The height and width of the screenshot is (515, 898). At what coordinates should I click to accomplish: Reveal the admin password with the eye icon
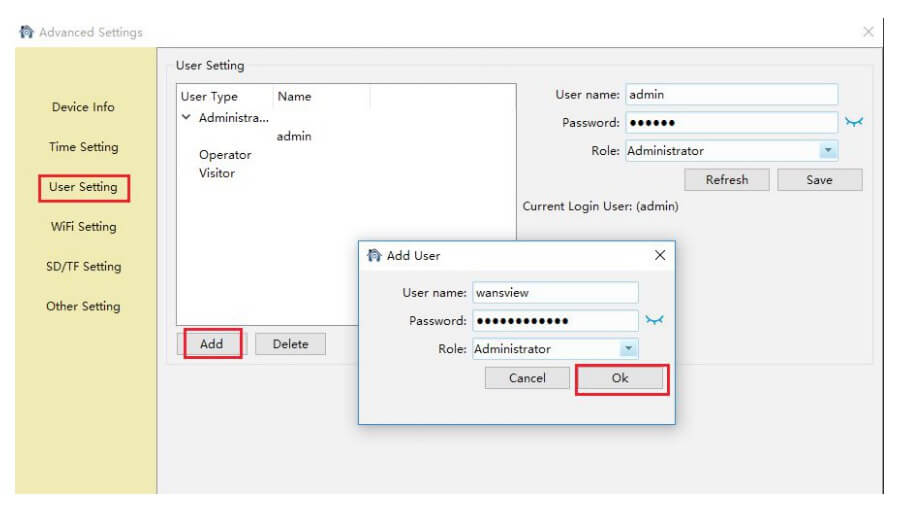coord(853,122)
